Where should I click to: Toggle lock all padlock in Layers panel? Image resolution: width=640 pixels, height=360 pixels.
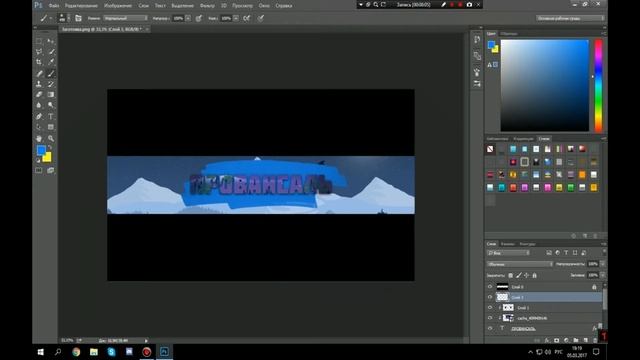535,276
